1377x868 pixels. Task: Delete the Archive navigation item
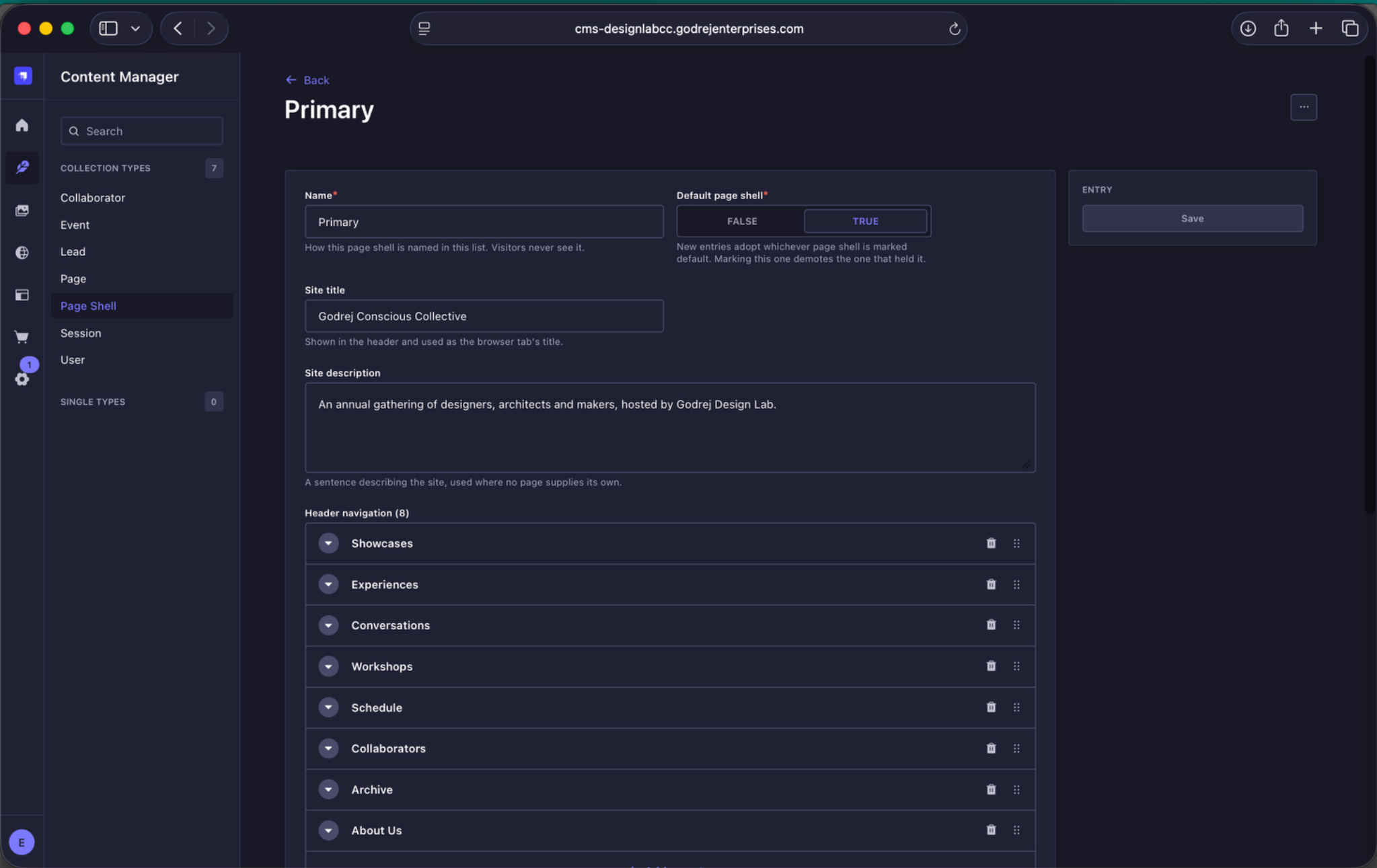(991, 789)
